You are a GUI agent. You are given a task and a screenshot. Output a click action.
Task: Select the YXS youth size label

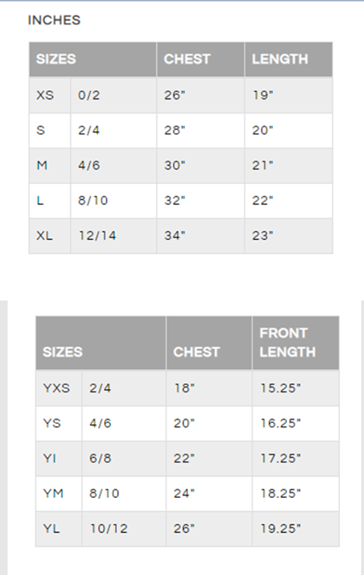pyautogui.click(x=56, y=388)
